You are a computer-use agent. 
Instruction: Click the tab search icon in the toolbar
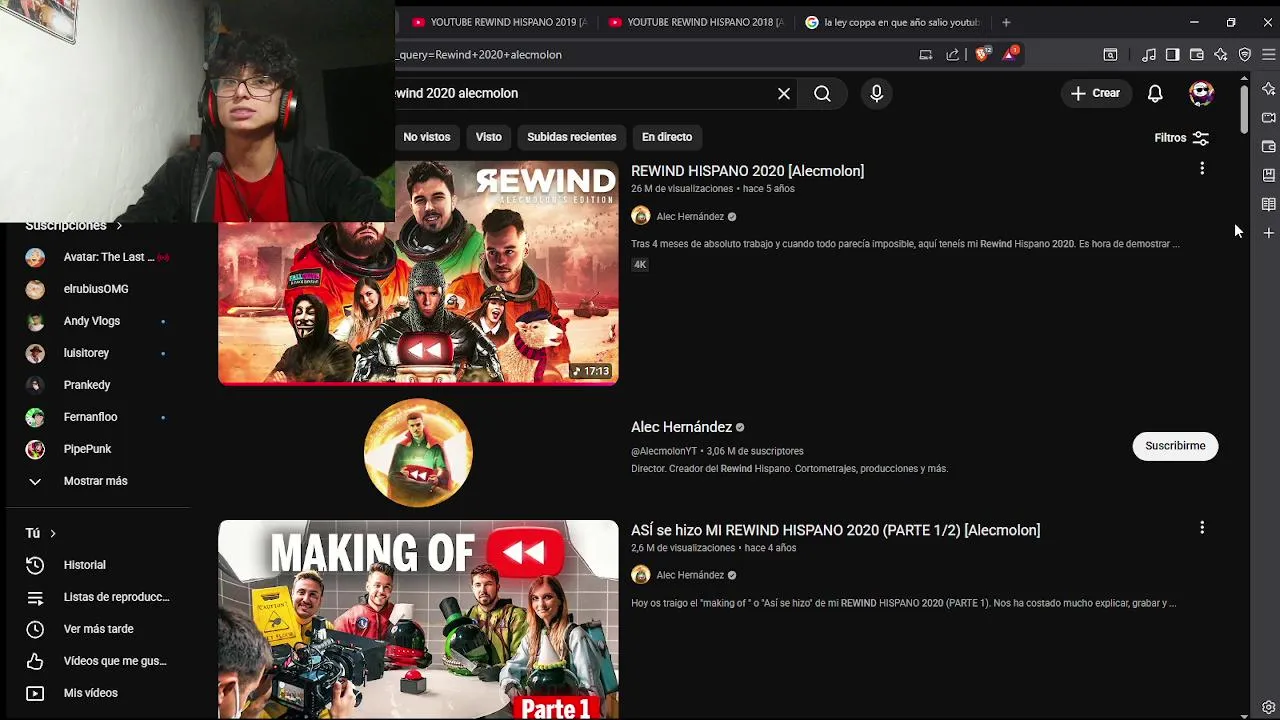point(1110,55)
